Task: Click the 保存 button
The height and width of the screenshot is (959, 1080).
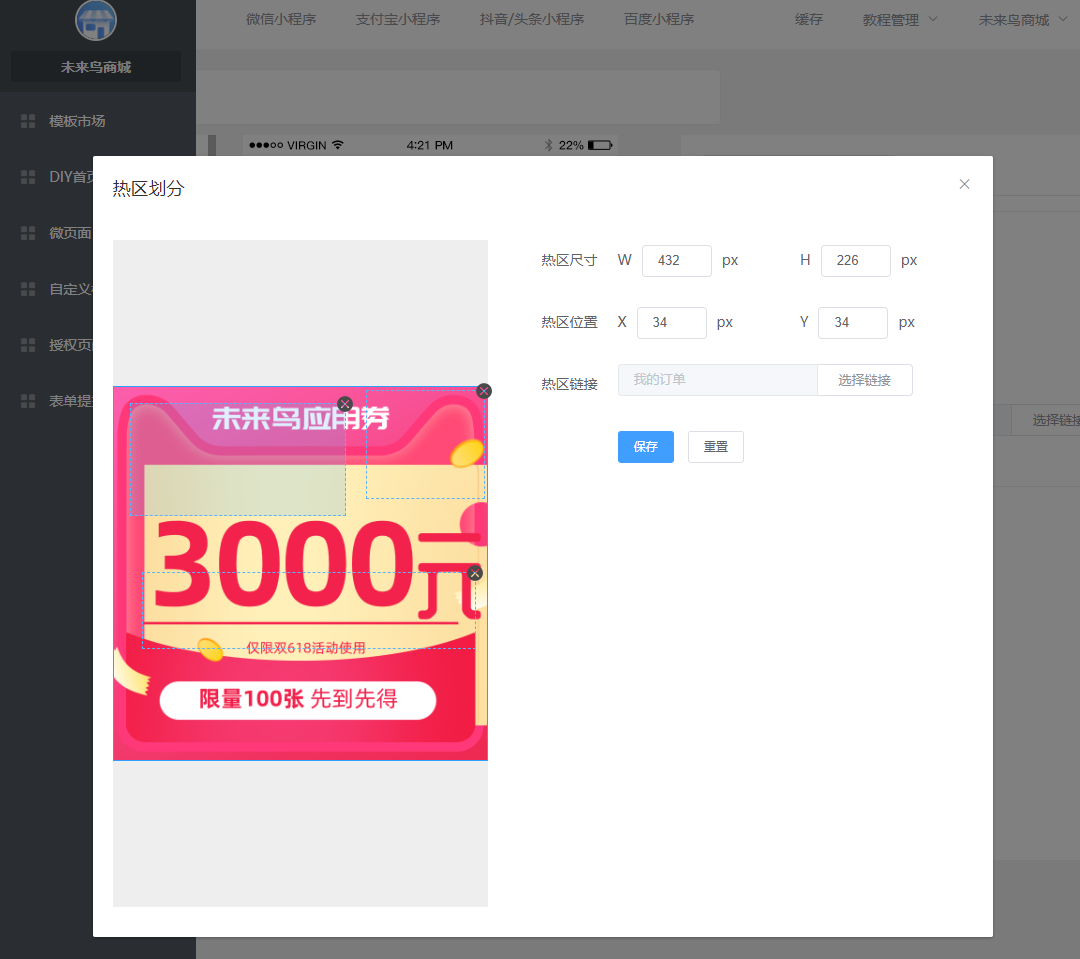Action: point(645,447)
